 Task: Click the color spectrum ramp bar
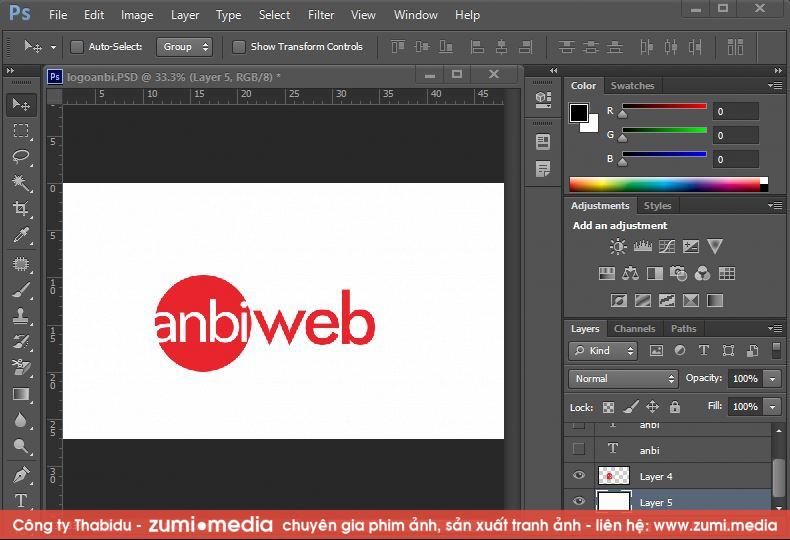point(664,184)
